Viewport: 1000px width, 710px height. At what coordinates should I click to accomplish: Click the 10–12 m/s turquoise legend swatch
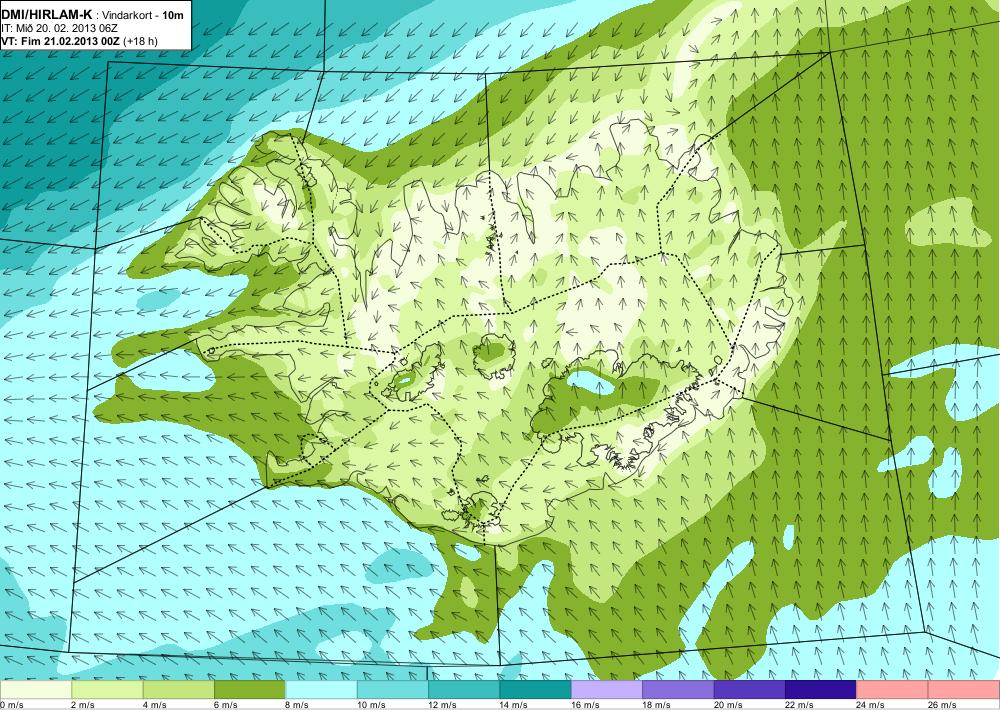click(393, 690)
